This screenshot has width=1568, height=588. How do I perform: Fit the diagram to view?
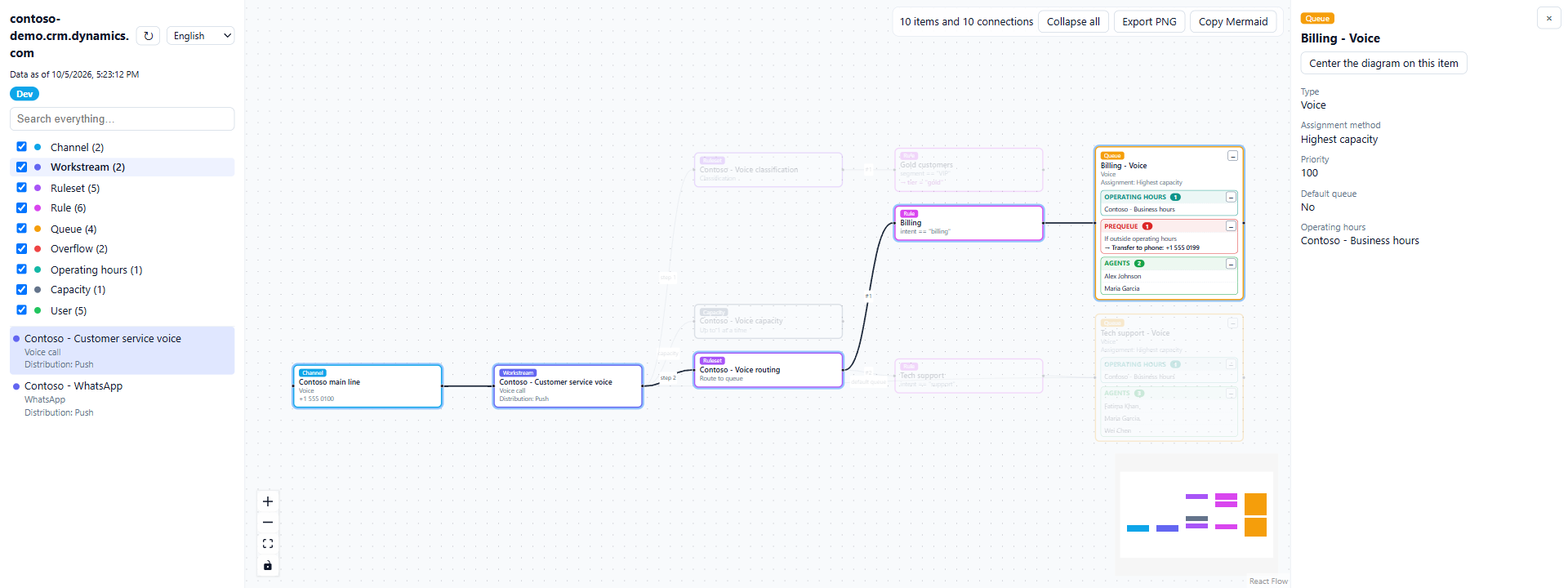click(x=268, y=544)
